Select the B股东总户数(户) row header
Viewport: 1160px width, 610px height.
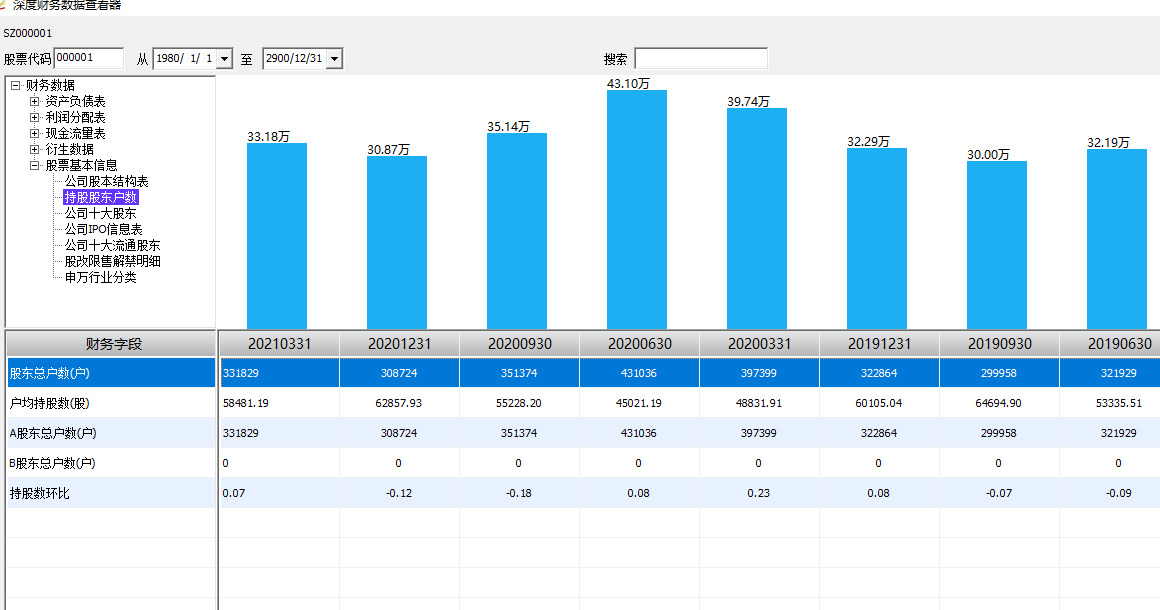coord(112,464)
